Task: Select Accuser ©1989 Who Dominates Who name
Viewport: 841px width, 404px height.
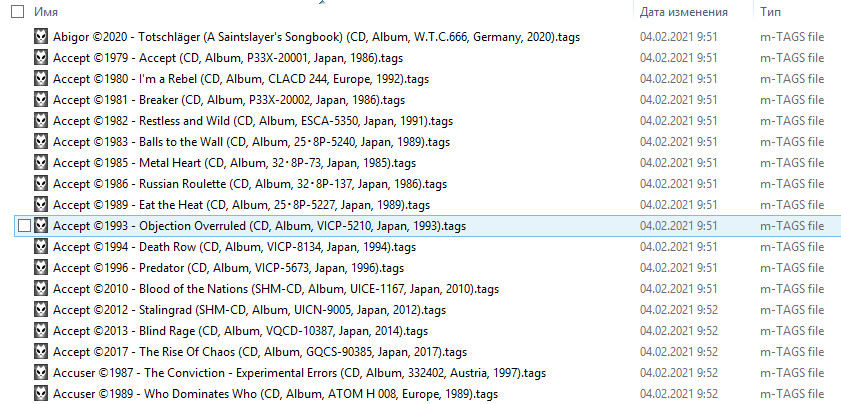Action: point(276,394)
